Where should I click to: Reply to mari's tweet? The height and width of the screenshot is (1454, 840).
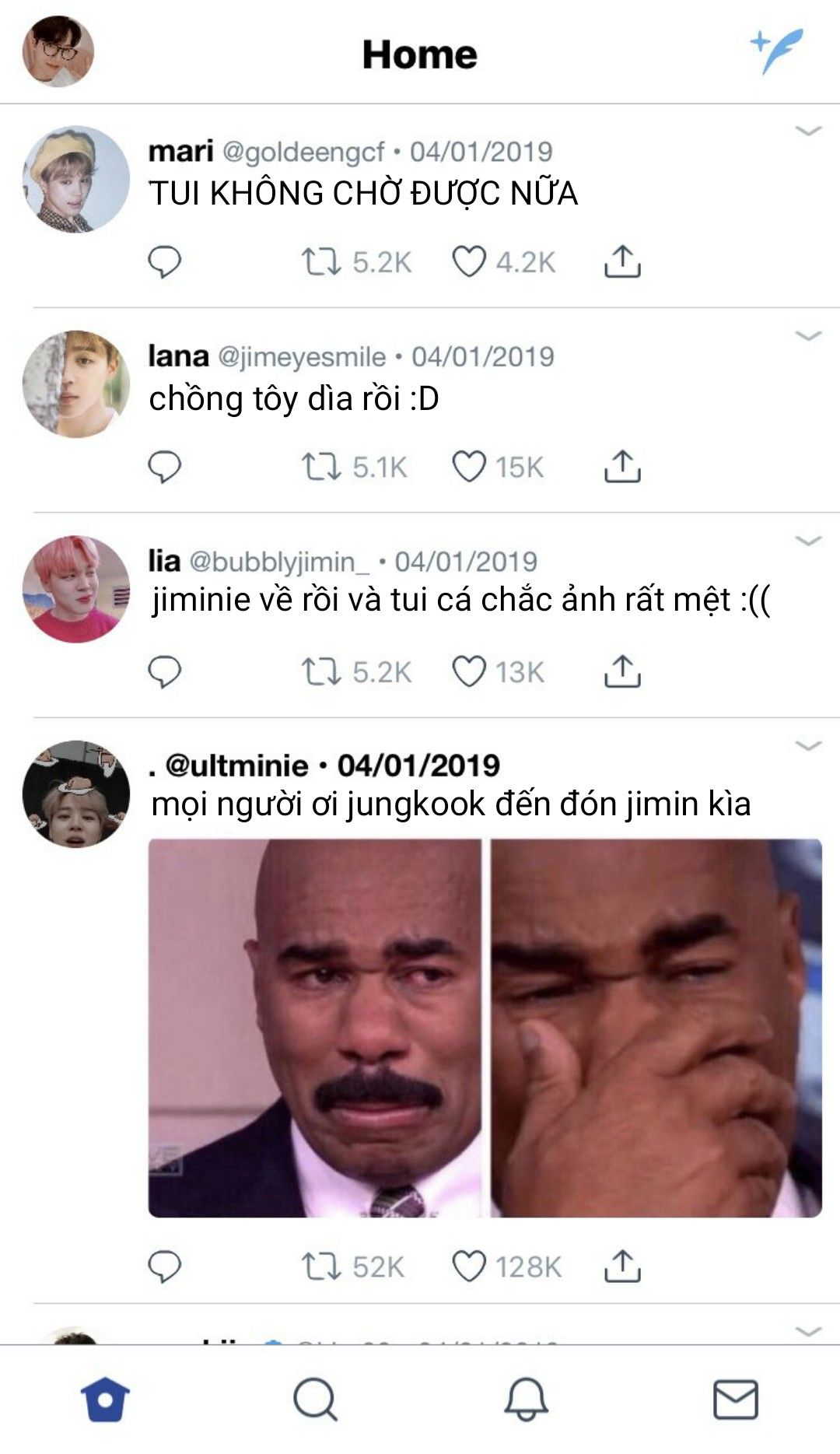[165, 262]
